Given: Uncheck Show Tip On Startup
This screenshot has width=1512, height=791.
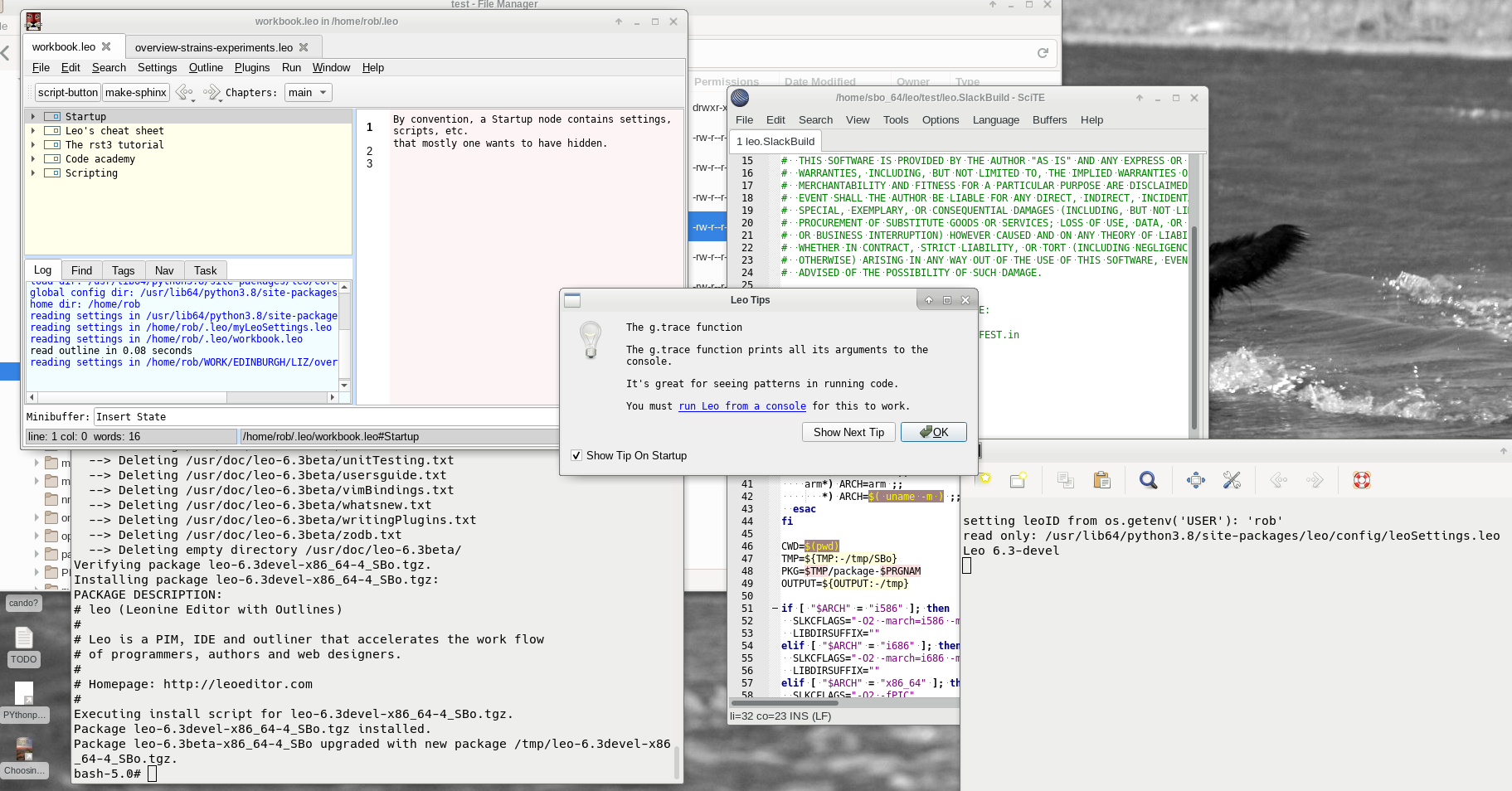Looking at the screenshot, I should point(576,455).
